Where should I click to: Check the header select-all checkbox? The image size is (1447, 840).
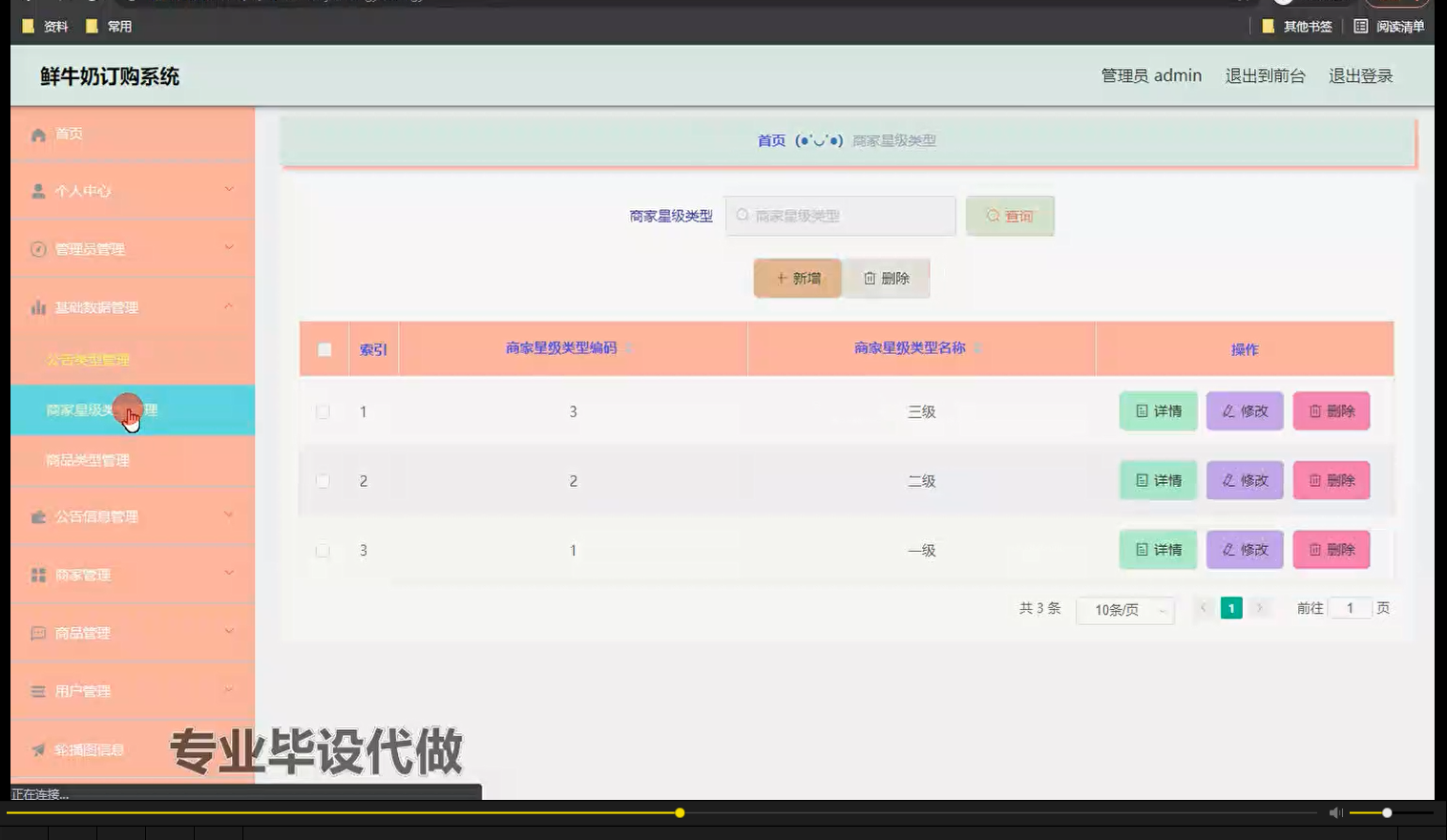[x=325, y=349]
